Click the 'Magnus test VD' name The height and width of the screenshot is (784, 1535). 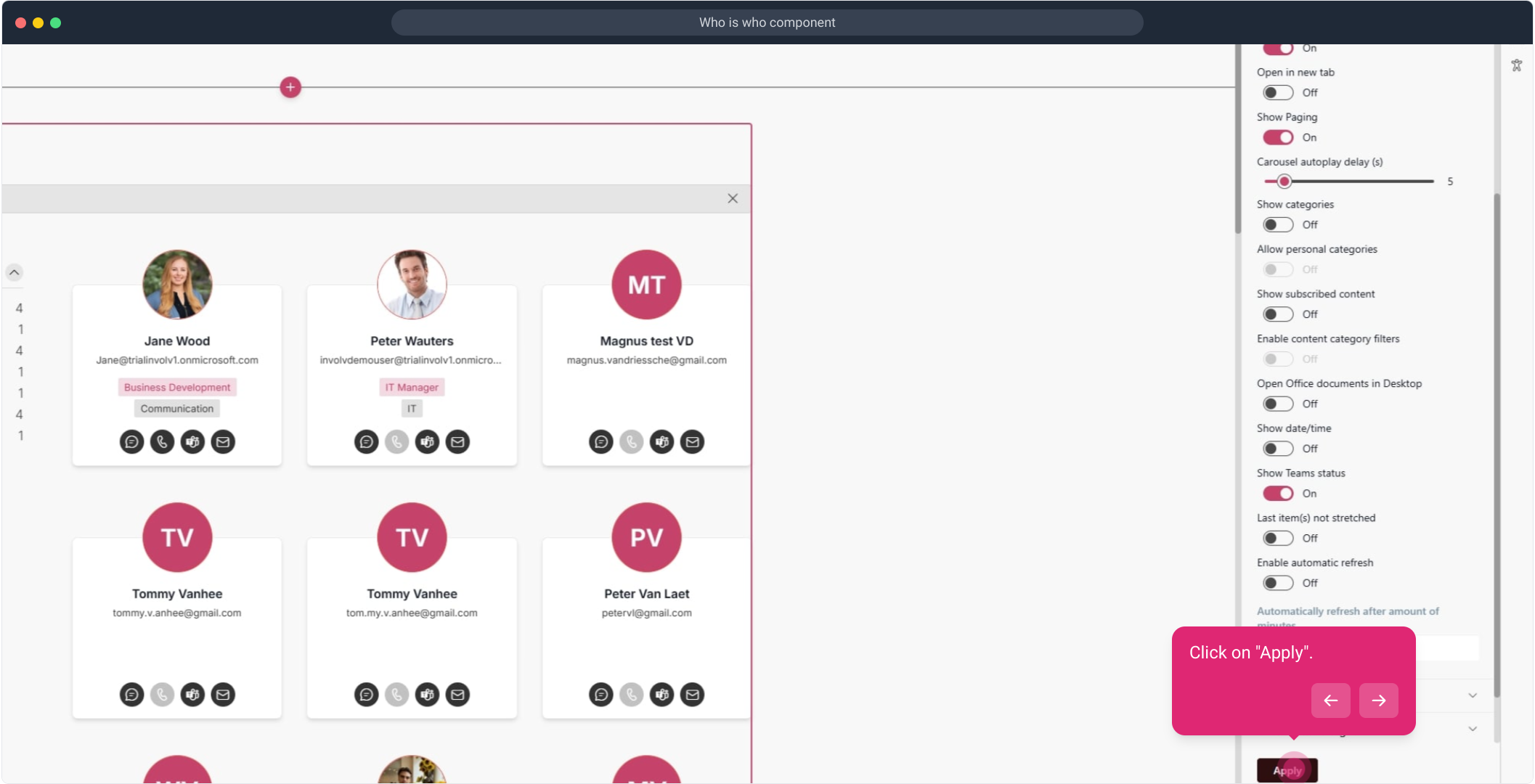pyautogui.click(x=646, y=341)
